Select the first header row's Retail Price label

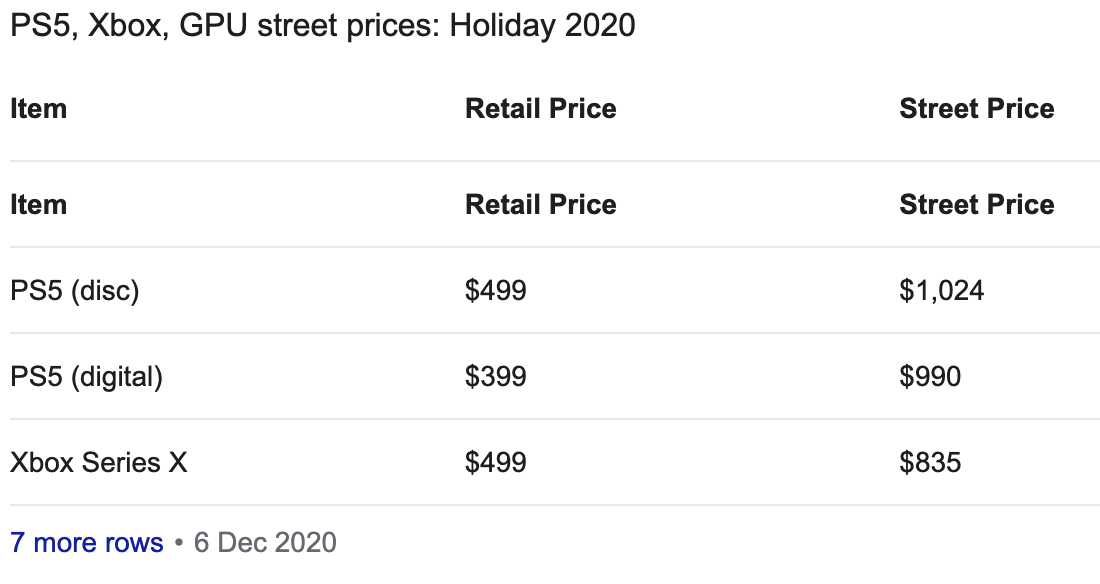(540, 109)
